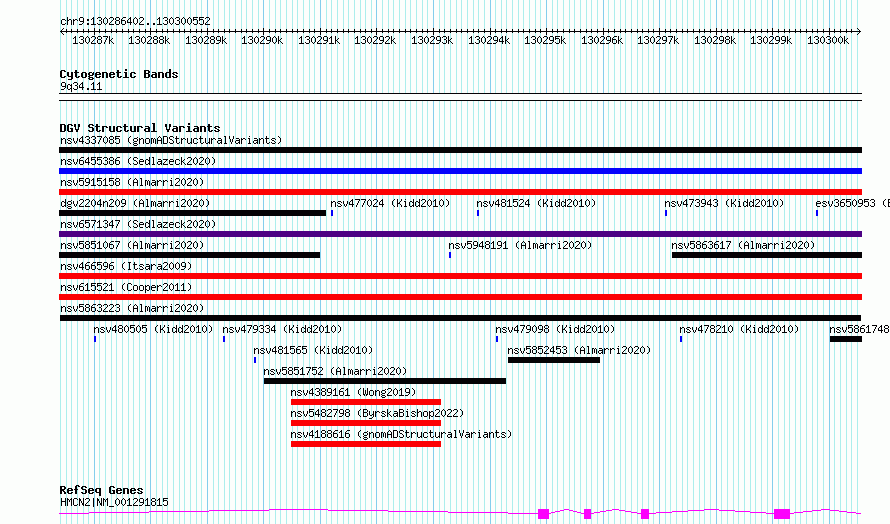Click the 130290k position on the ruler

coord(262,40)
